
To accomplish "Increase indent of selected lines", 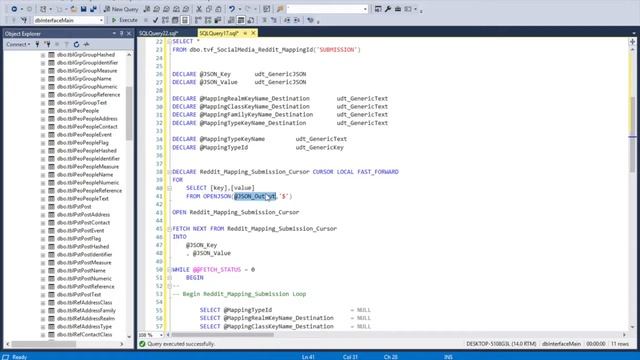I will tap(297, 20).
